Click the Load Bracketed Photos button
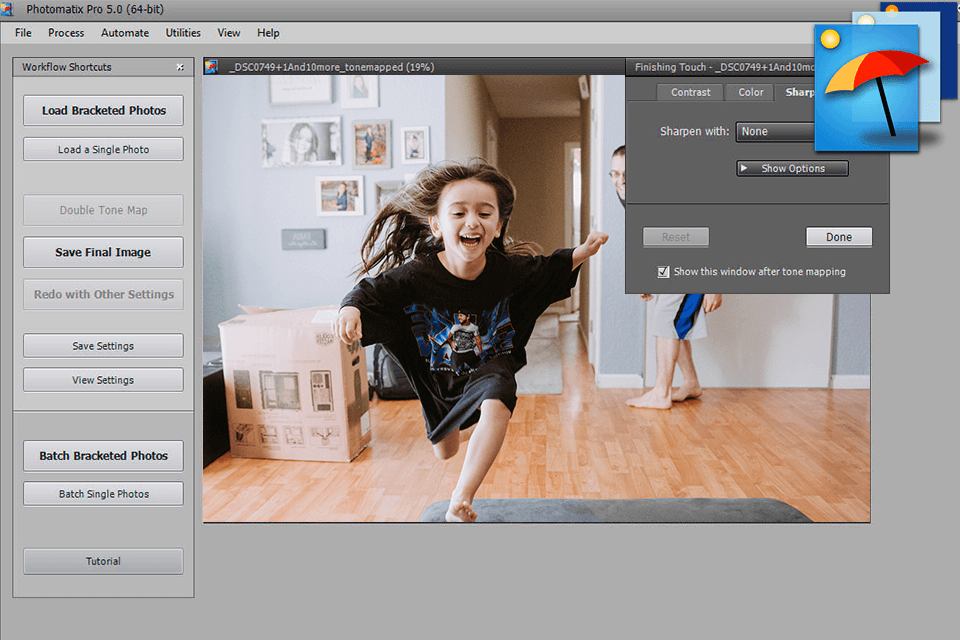 pyautogui.click(x=103, y=111)
